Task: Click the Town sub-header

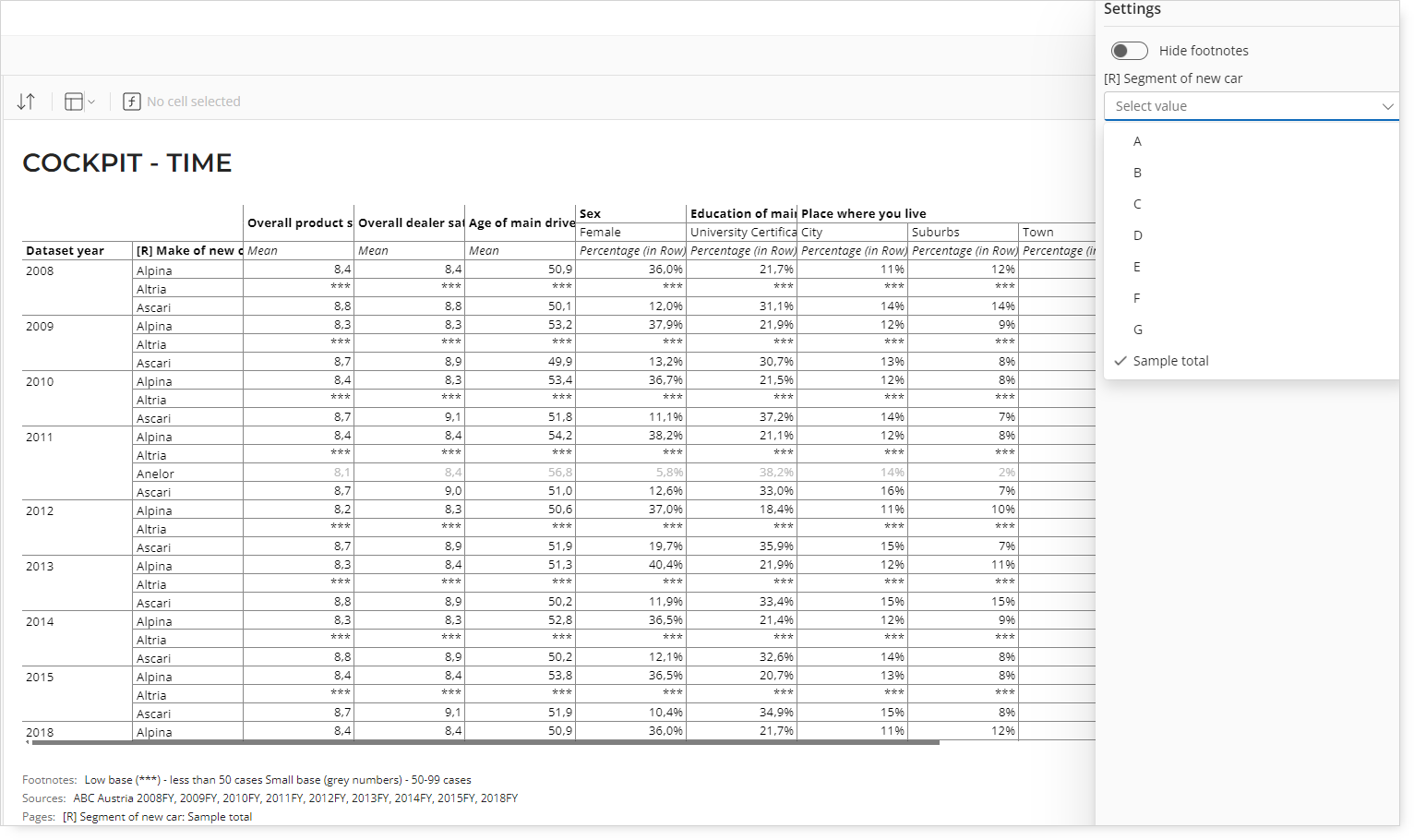Action: point(1058,233)
